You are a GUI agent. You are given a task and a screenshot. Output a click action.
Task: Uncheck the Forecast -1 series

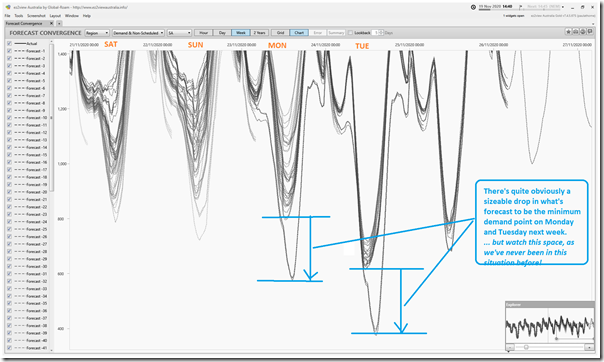pyautogui.click(x=9, y=51)
